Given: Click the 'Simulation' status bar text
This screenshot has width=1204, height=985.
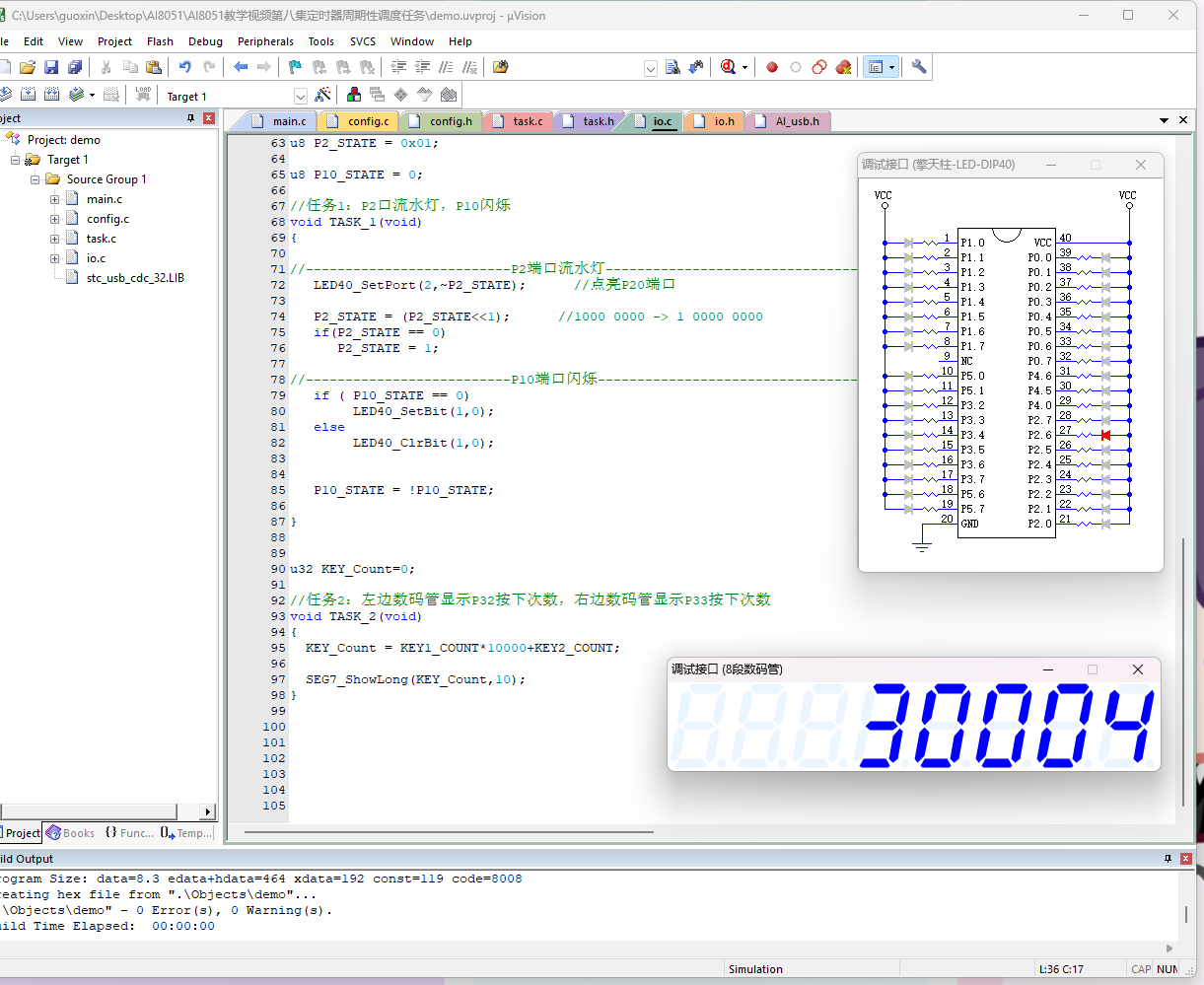Looking at the screenshot, I should [755, 969].
